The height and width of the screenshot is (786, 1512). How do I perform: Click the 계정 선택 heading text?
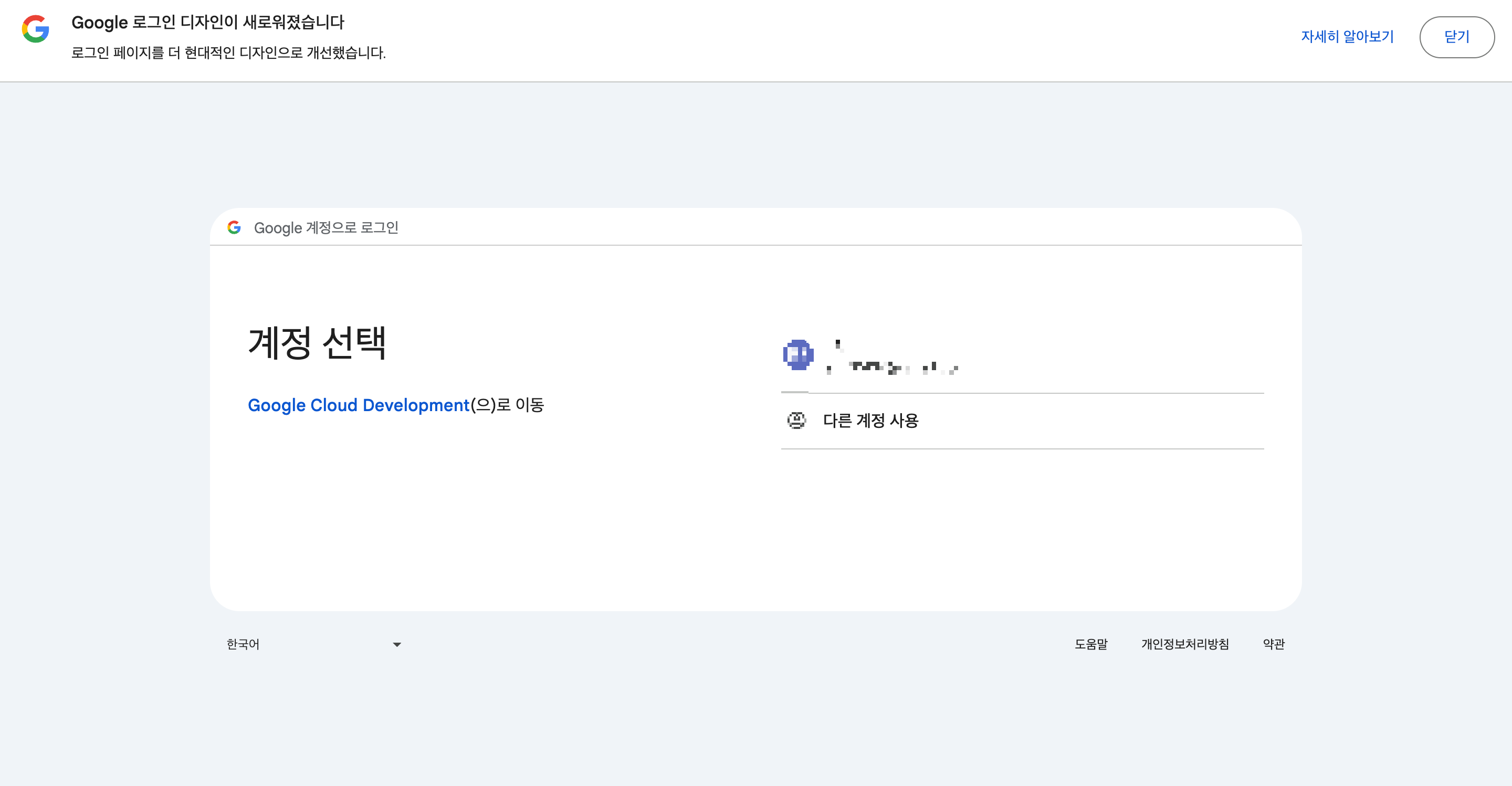318,343
